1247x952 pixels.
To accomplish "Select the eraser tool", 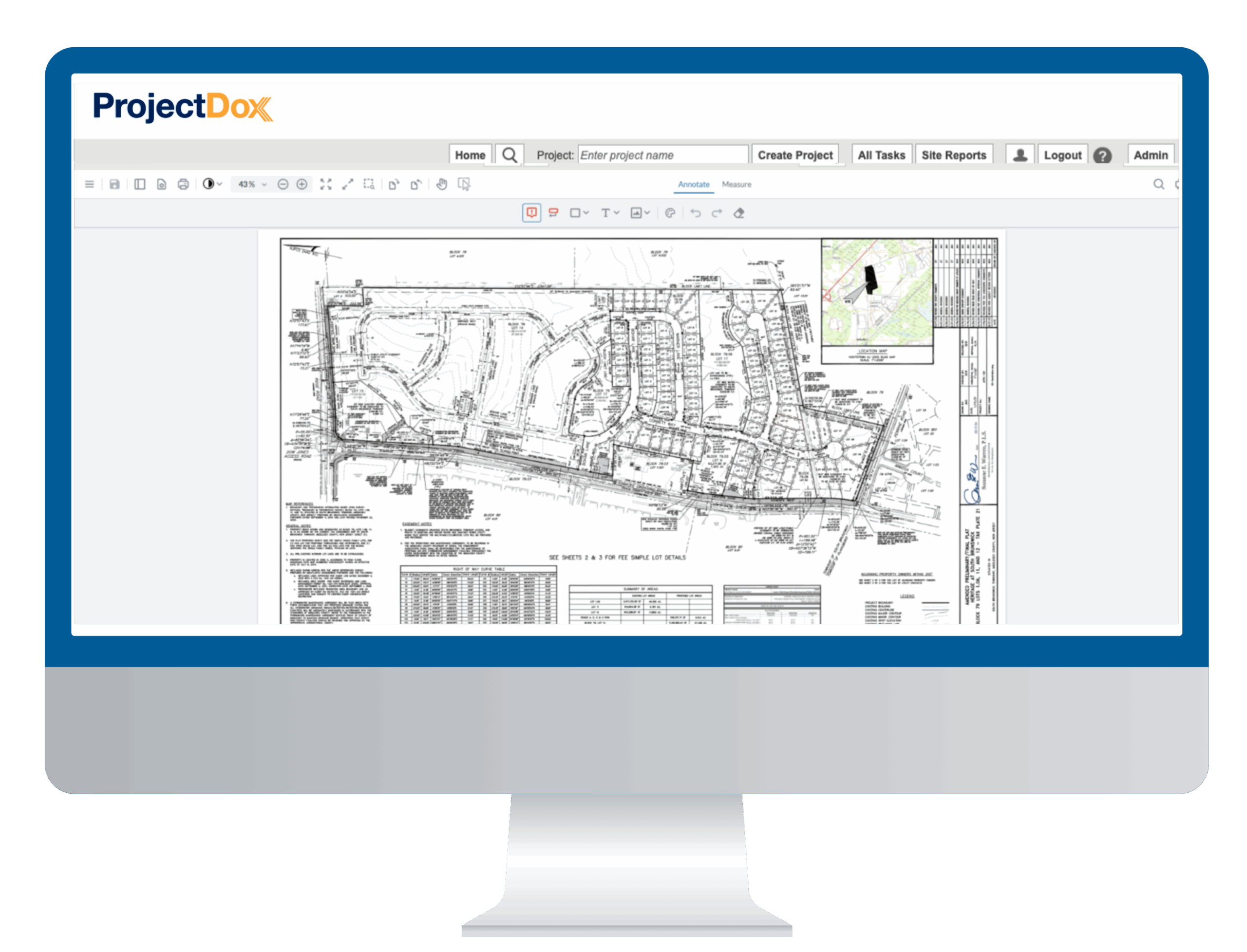I will point(738,213).
